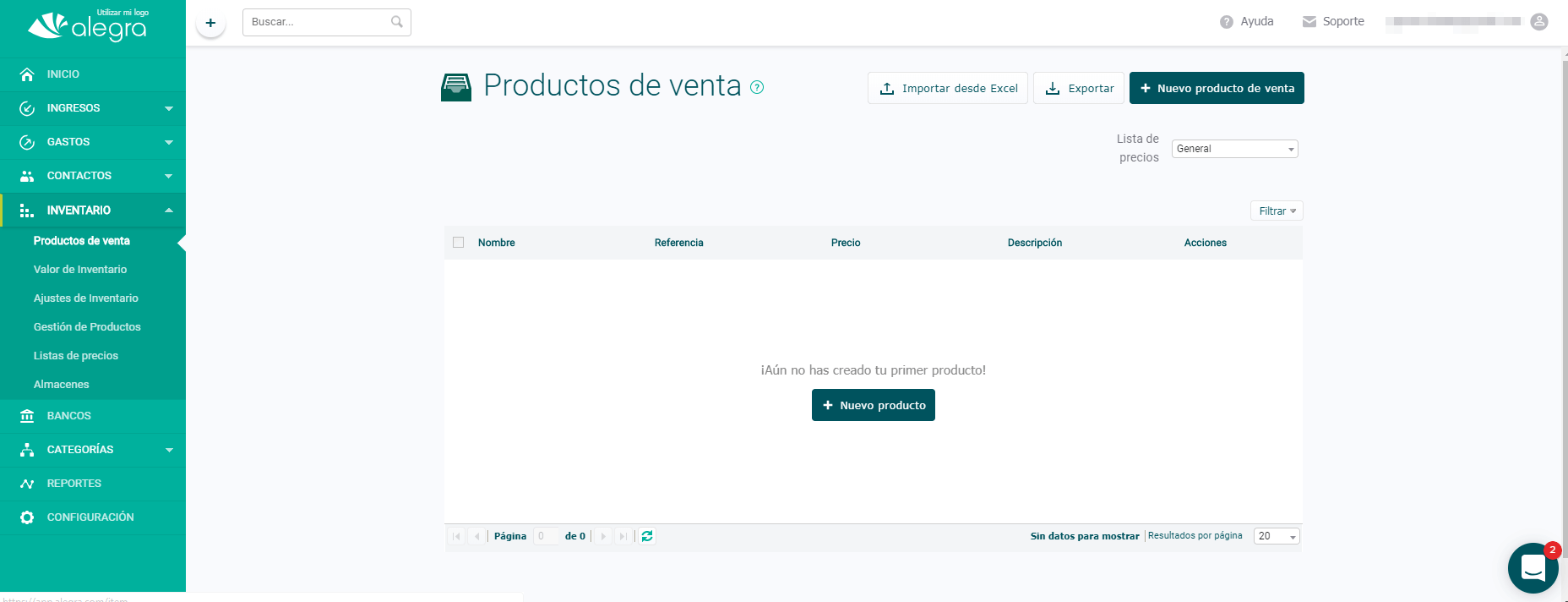1568x602 pixels.
Task: Click the search magnifier icon
Action: click(396, 22)
